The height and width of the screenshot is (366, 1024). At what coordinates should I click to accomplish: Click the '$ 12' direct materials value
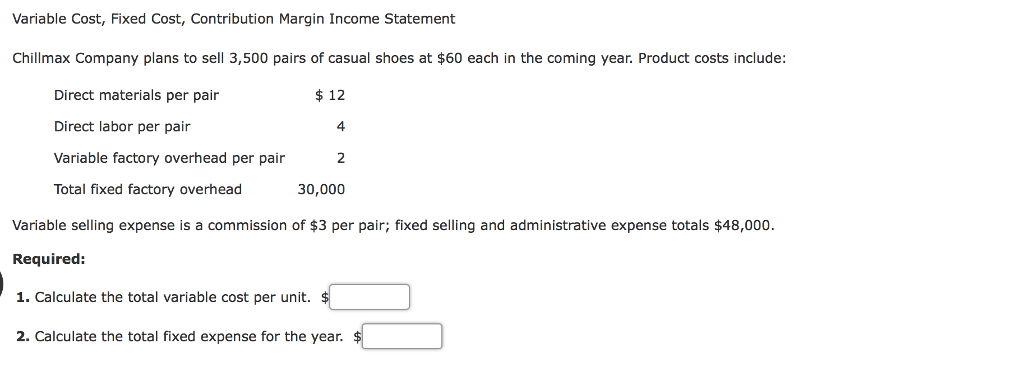point(330,95)
